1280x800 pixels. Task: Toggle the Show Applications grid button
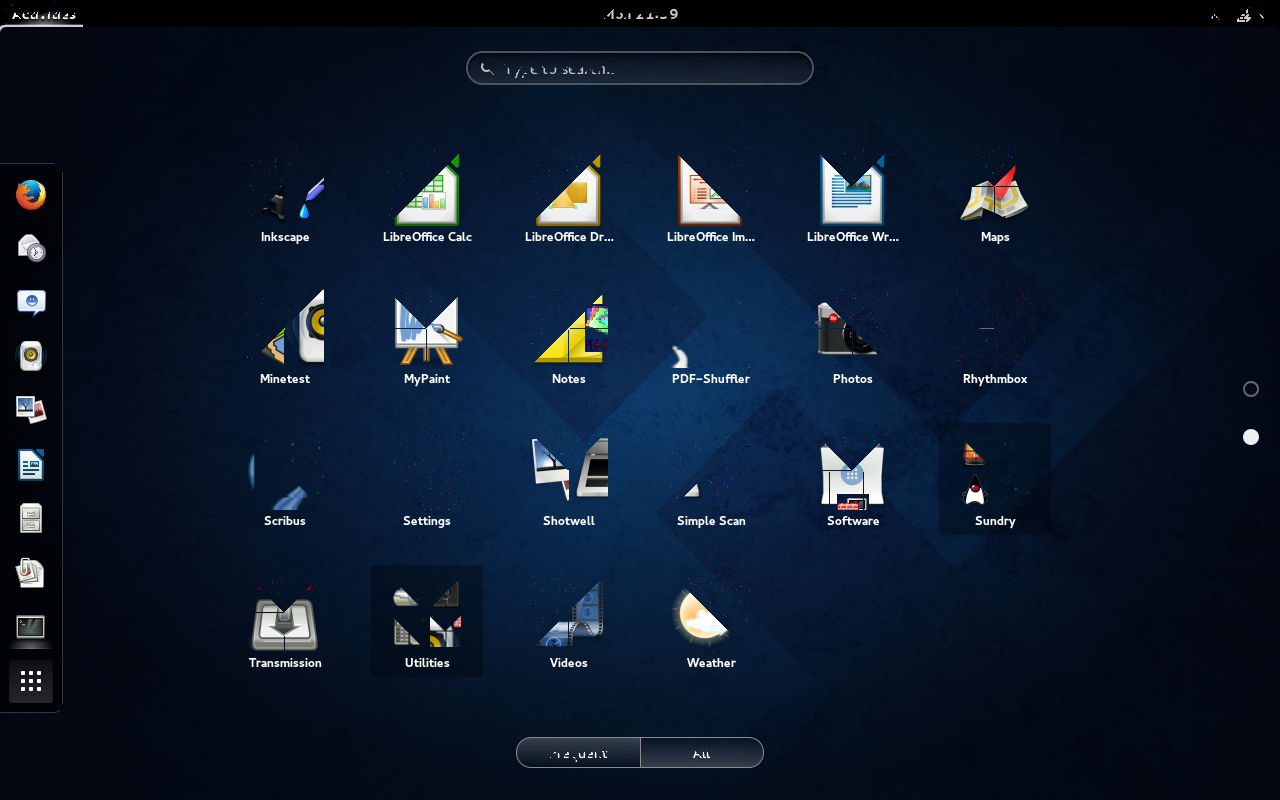[31, 682]
